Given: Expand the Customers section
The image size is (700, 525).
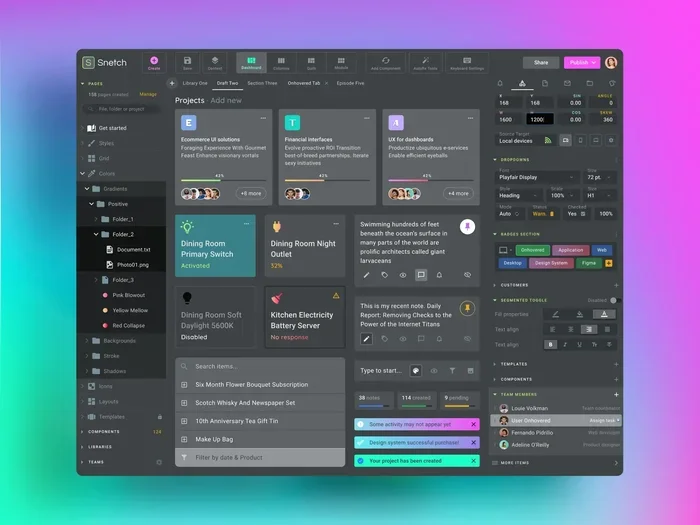Looking at the screenshot, I should point(495,285).
